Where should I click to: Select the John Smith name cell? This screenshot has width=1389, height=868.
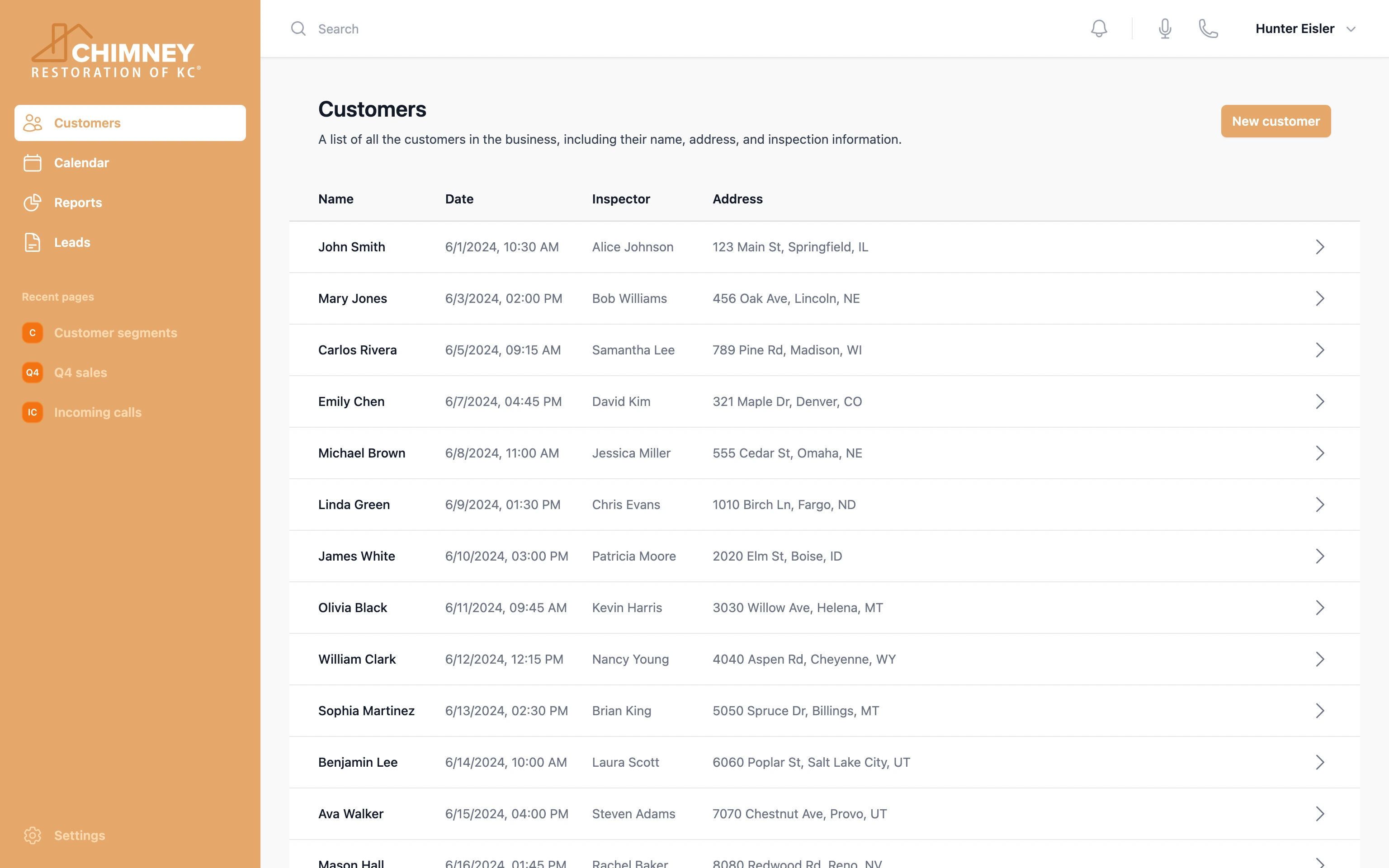(352, 247)
